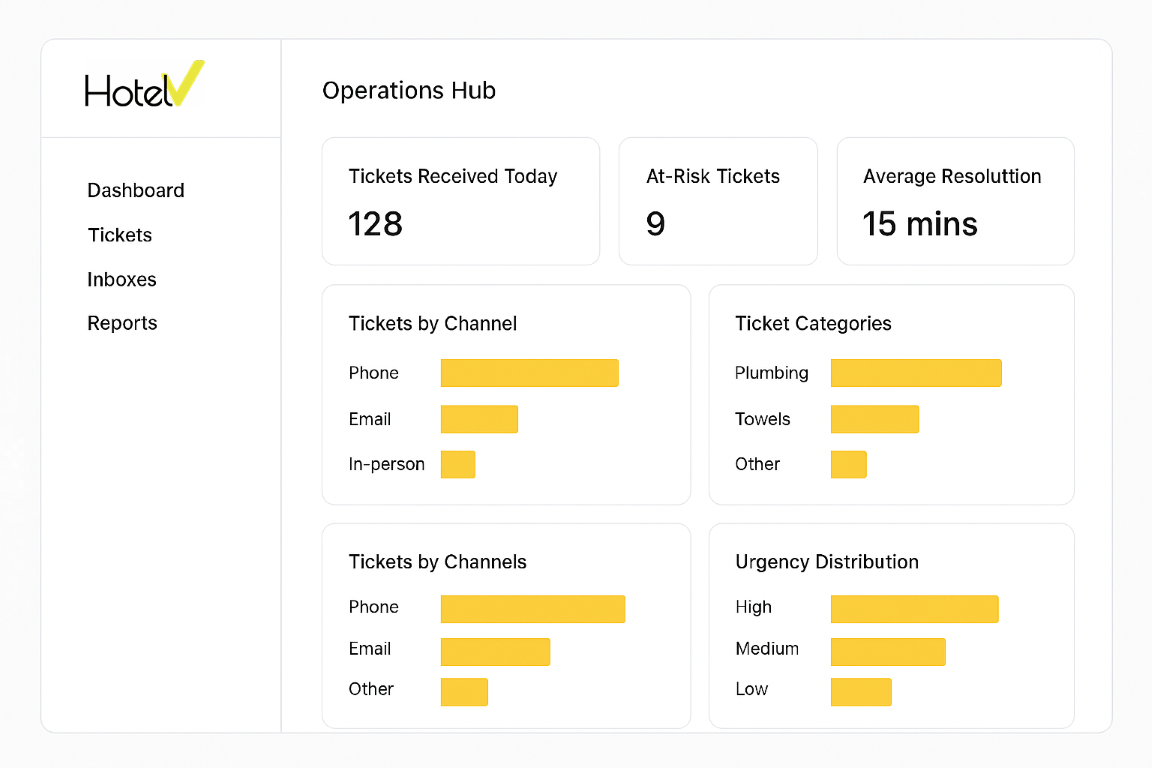Go to the Tickets section
The width and height of the screenshot is (1152, 768).
(120, 235)
